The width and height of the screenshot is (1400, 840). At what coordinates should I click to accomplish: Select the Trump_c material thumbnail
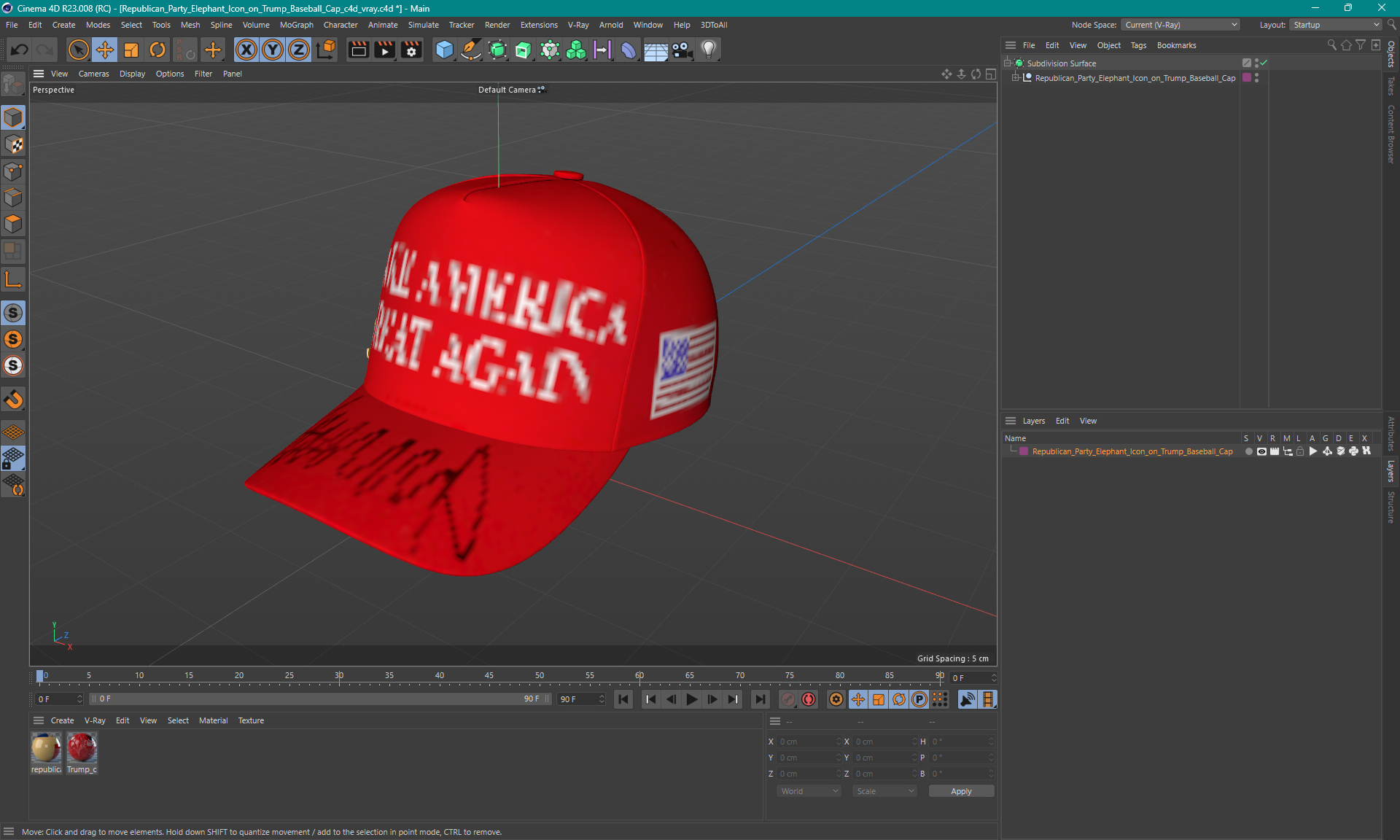(x=82, y=753)
